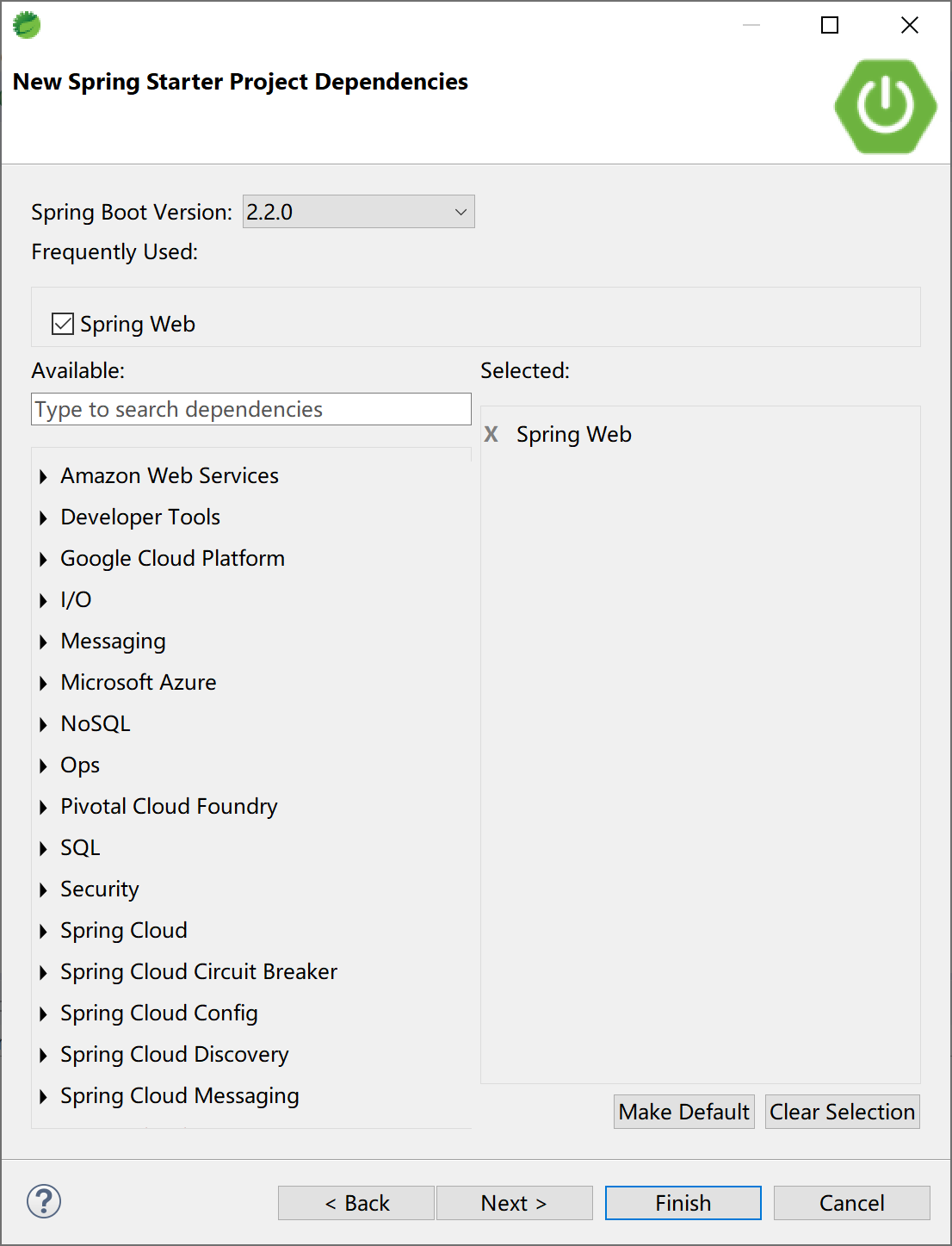The image size is (952, 1246).
Task: Click the Clear Selection button
Action: tap(842, 1112)
